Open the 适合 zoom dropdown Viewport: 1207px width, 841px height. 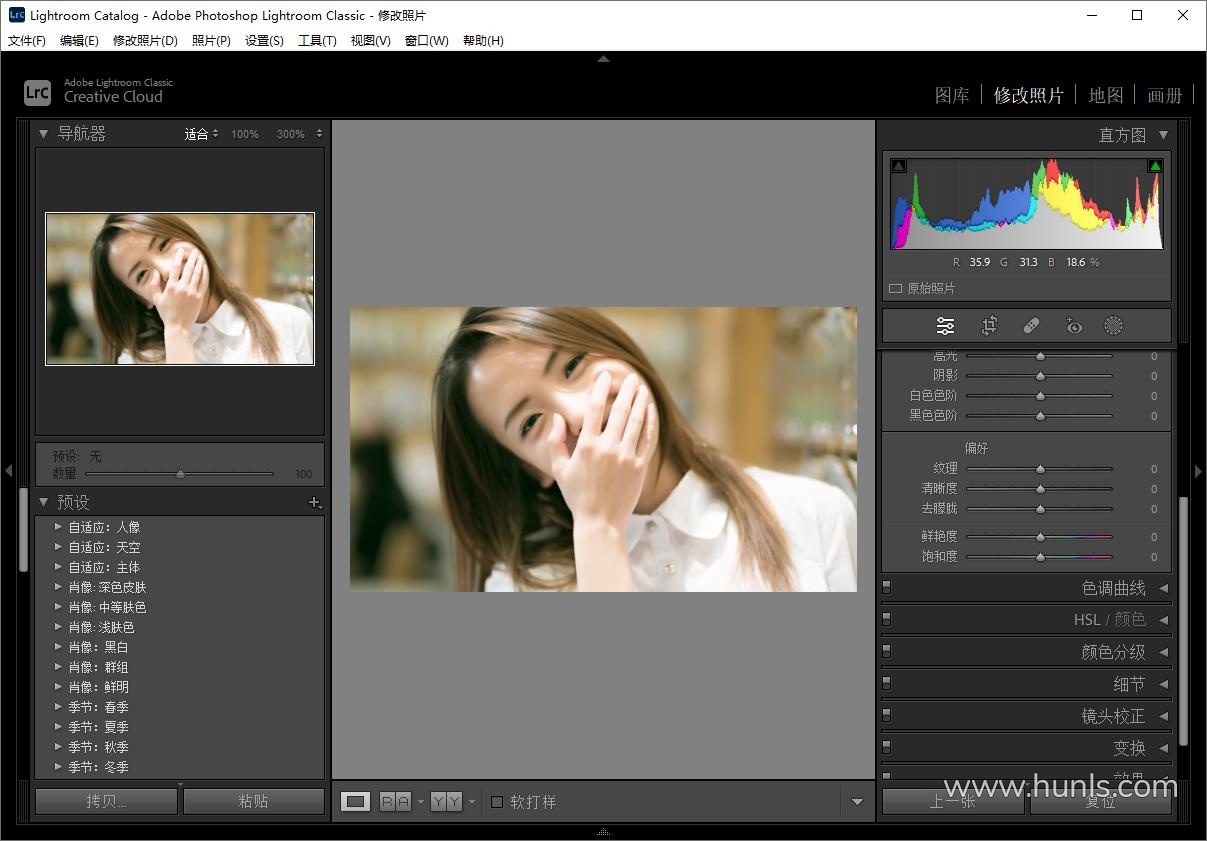(201, 134)
